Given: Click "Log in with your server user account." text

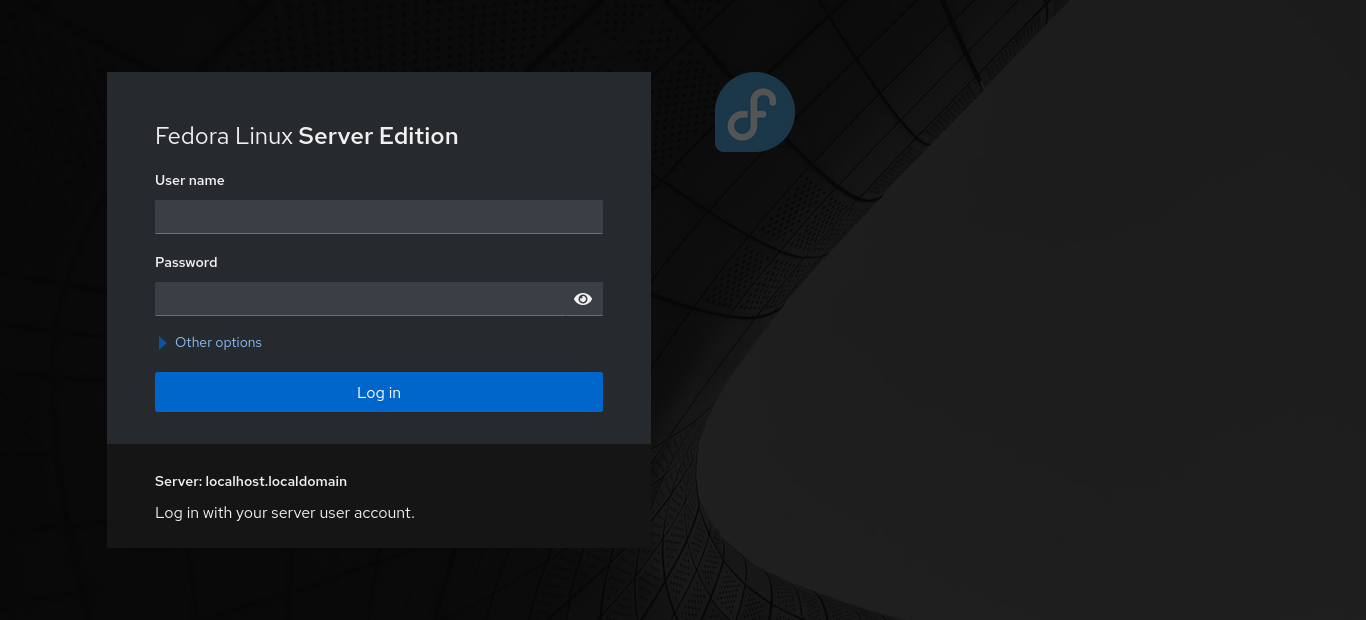Looking at the screenshot, I should [x=285, y=513].
